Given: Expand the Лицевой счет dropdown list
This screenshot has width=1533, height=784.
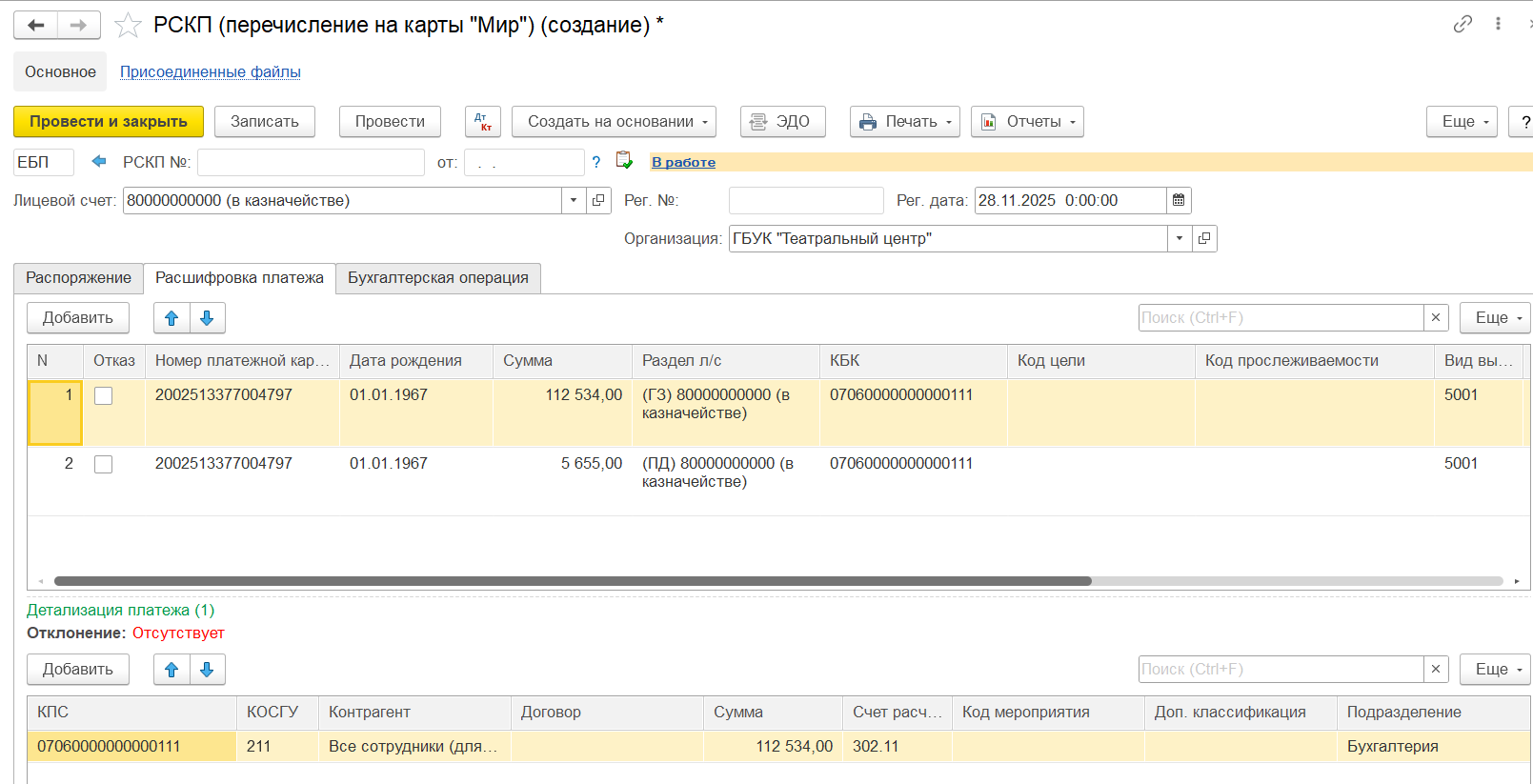Looking at the screenshot, I should coord(574,200).
